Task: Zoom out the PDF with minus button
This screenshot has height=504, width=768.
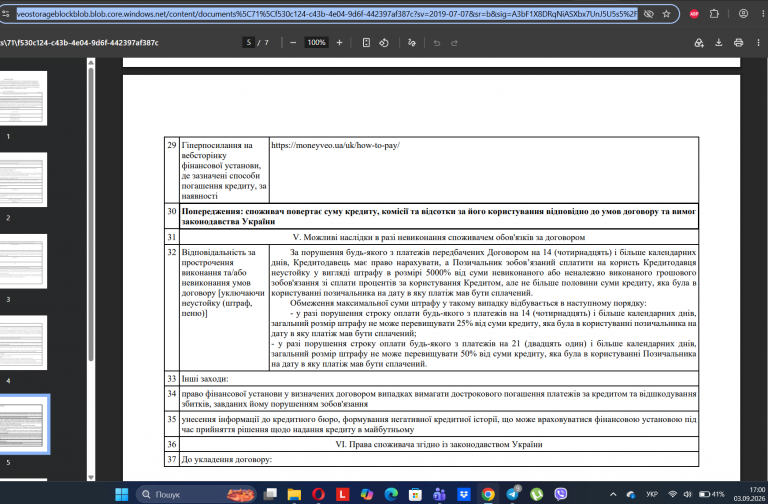Action: pyautogui.click(x=293, y=43)
